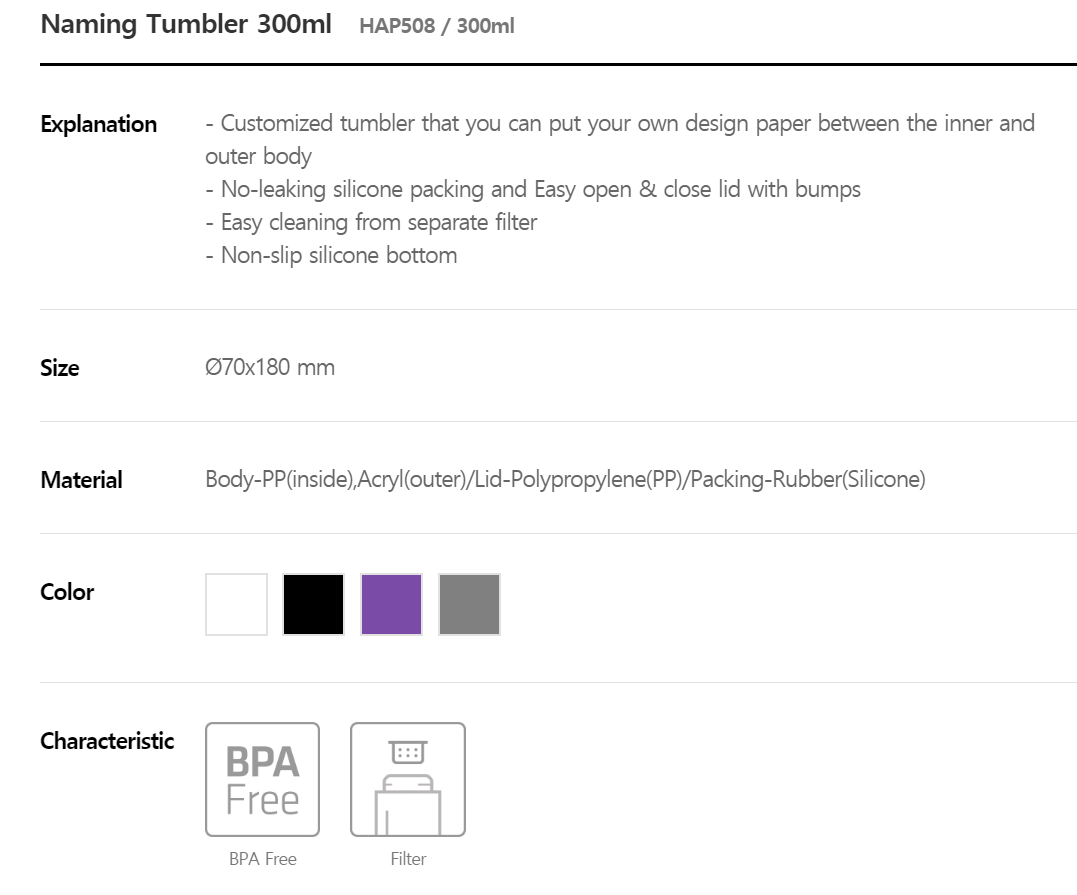1077x895 pixels.
Task: Pick the gray color swatch
Action: (x=470, y=604)
